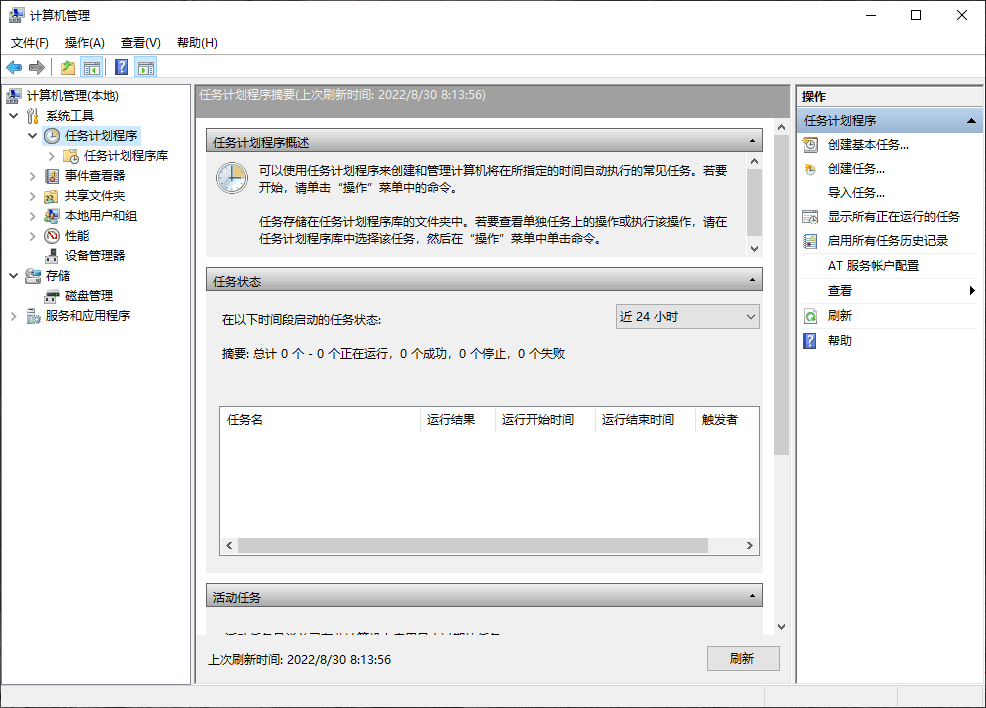
Task: Toggle the show/hide action pane toolbar icon
Action: tap(146, 67)
